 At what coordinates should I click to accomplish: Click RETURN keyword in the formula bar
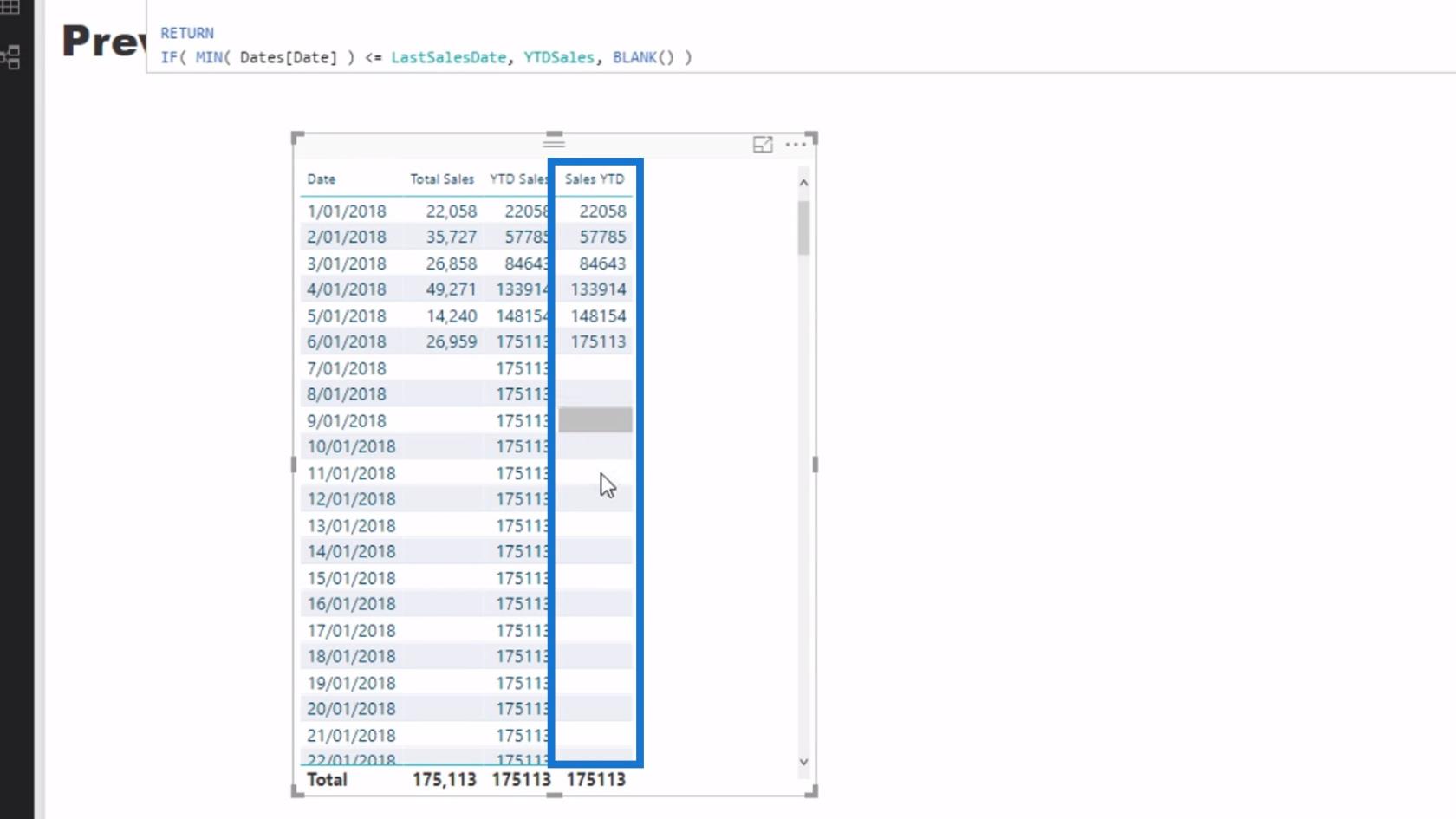[187, 33]
